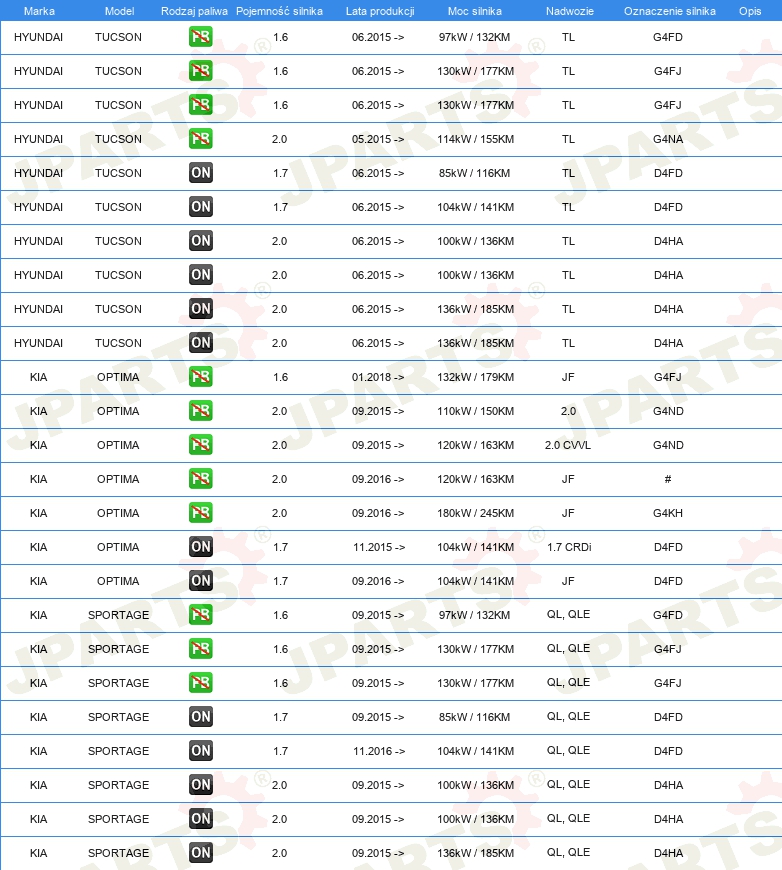Click the 110kW / 150KM power value
Viewport: 782px width, 870px height.
pos(475,411)
